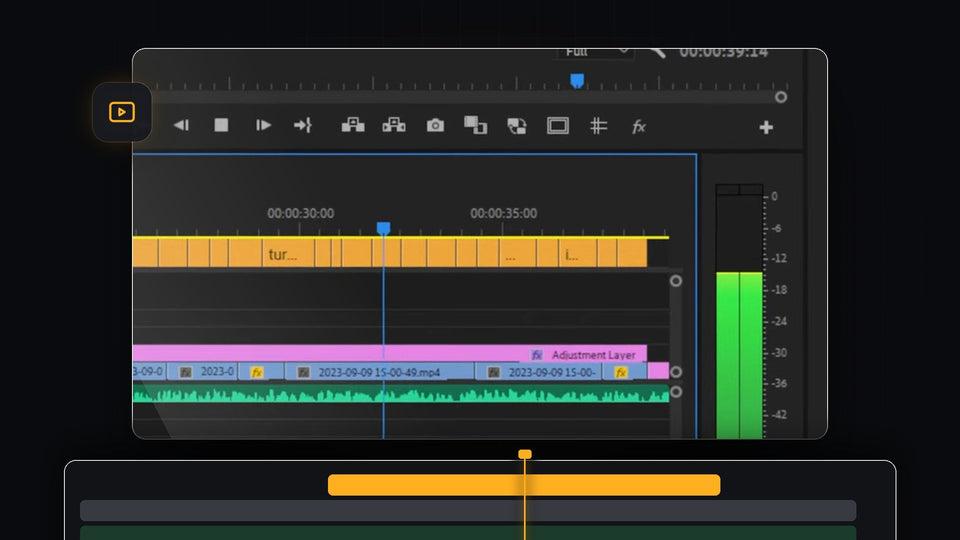This screenshot has height=540, width=960.
Task: Select the green audio waveform clip
Action: pyautogui.click(x=400, y=394)
